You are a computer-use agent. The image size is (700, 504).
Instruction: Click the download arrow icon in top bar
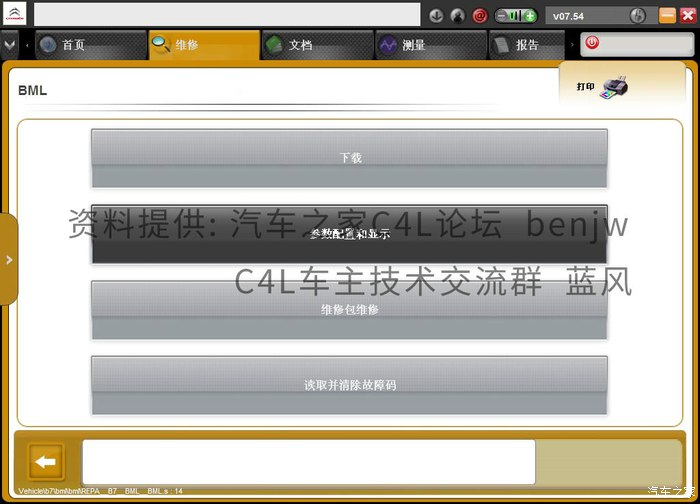(x=436, y=16)
